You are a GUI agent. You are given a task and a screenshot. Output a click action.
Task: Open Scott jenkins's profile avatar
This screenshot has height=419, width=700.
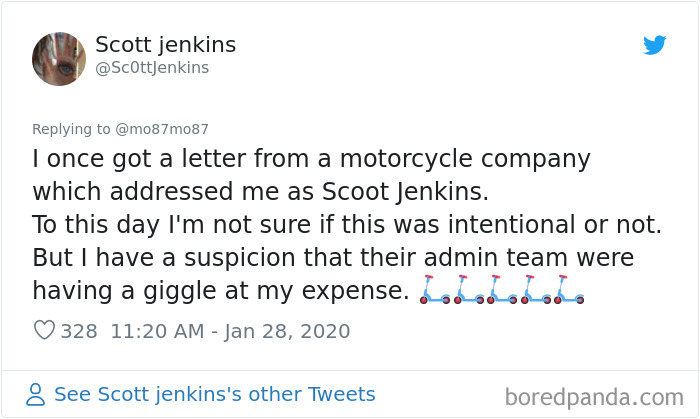tap(59, 58)
